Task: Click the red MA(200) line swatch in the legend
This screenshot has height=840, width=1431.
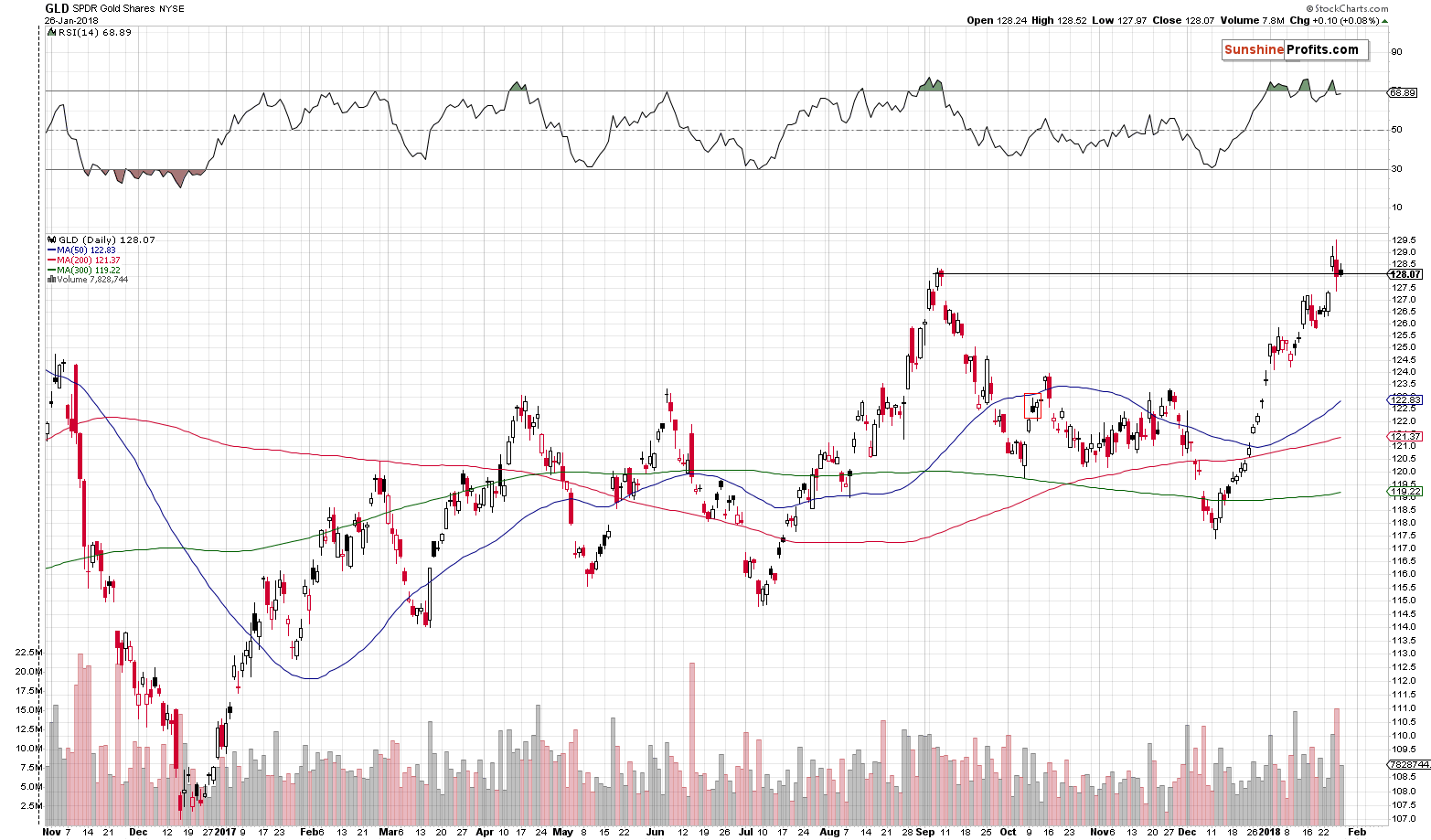Action: [x=51, y=261]
